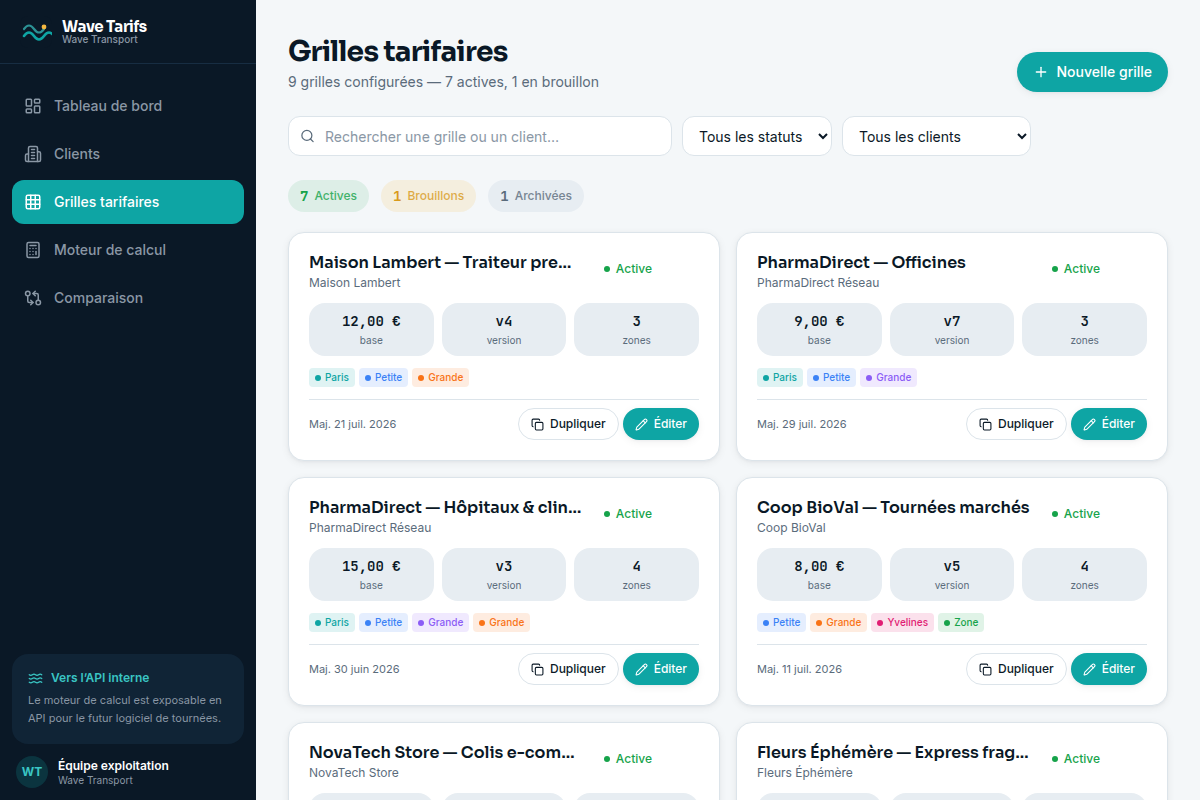Click the Zone tag on Coop BioVal card
This screenshot has height=800, width=1200.
point(961,623)
